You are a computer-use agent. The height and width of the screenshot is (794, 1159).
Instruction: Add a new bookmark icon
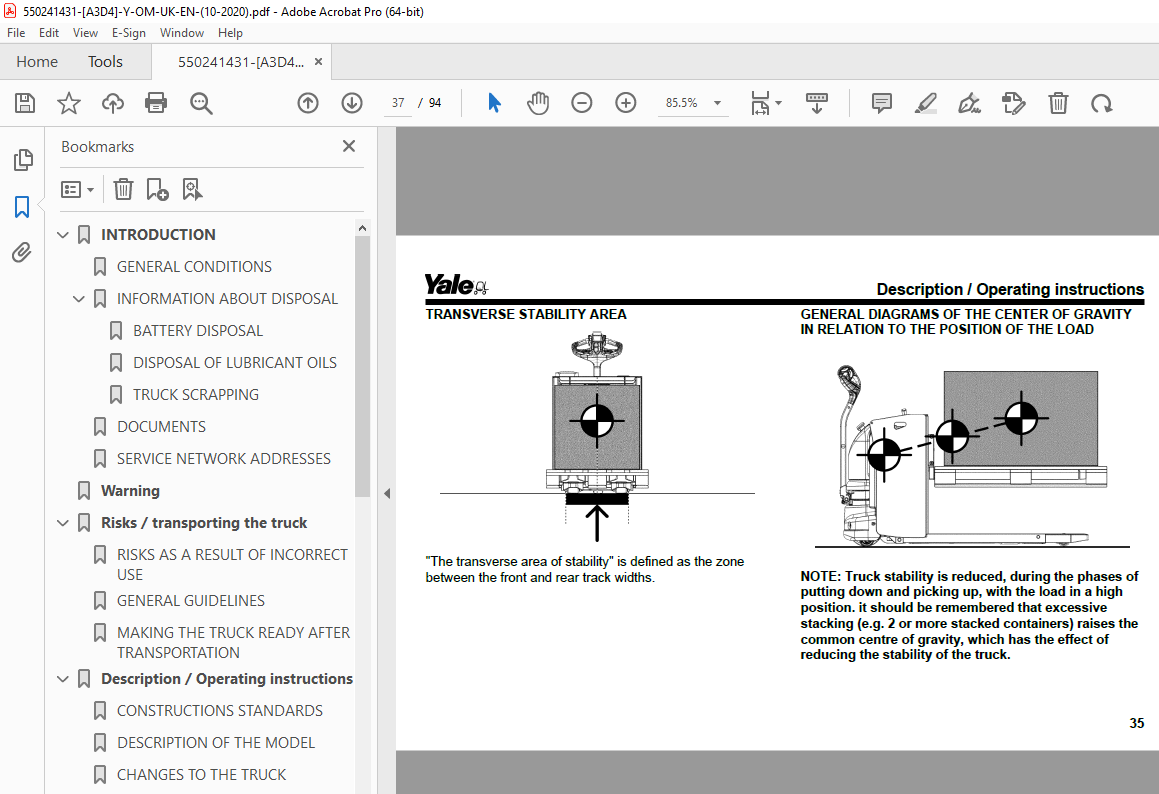pos(157,189)
